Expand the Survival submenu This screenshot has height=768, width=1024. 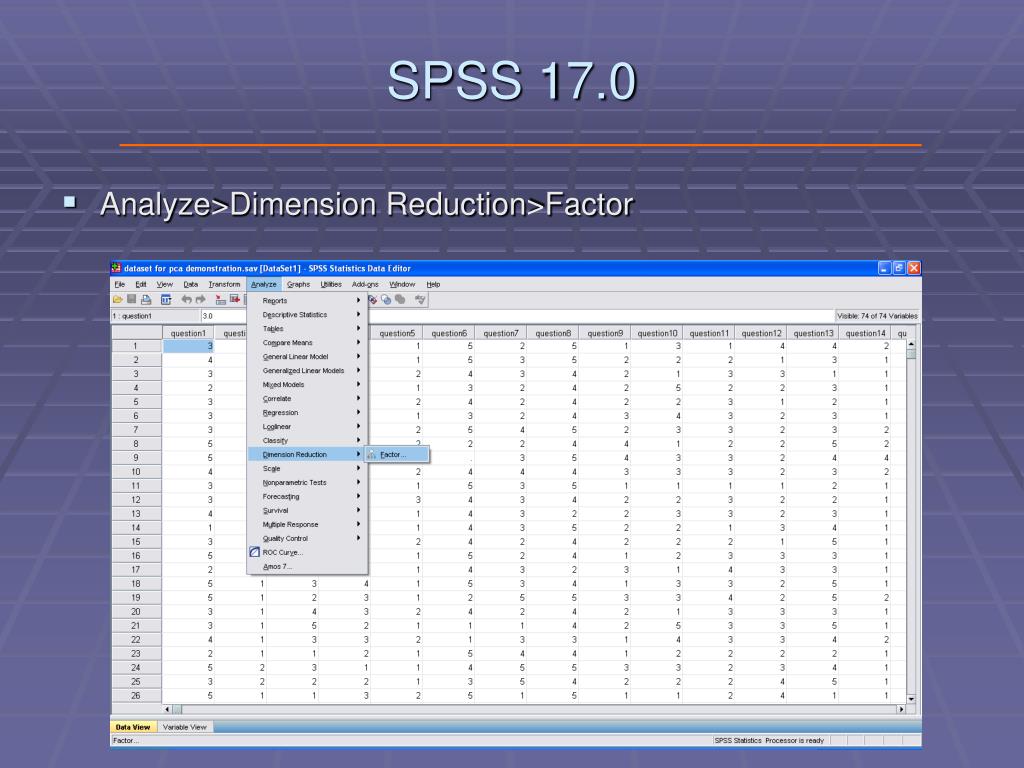(x=307, y=511)
